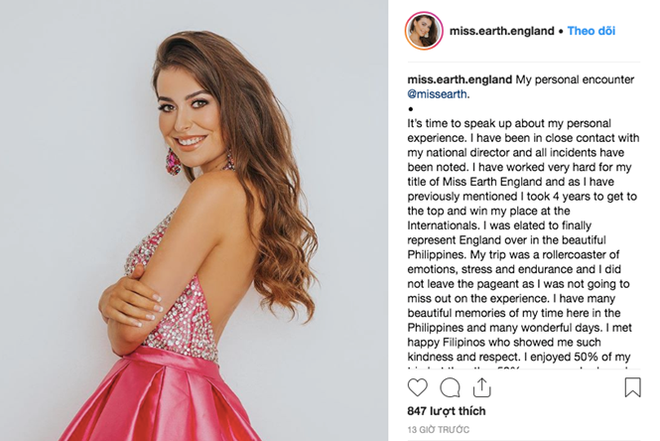660x441 pixels.
Task: Open the miss.earth.england username in the header
Action: pyautogui.click(x=502, y=31)
